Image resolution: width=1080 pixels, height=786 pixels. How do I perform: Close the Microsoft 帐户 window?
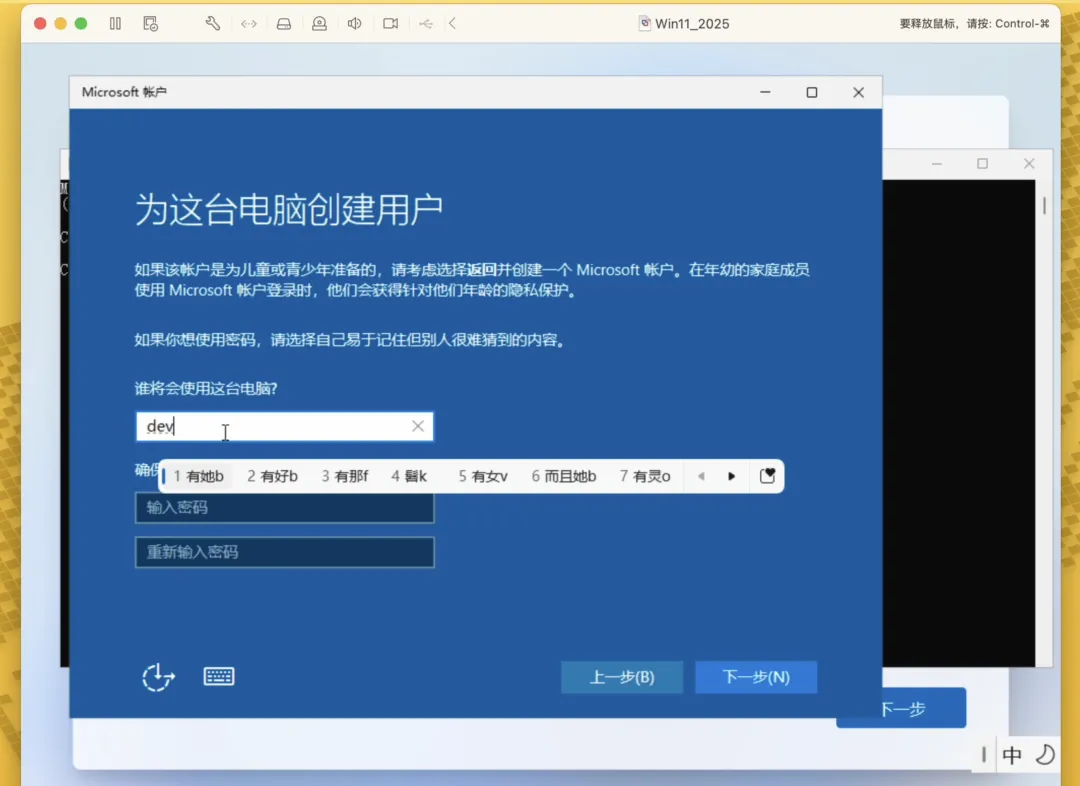tap(858, 92)
